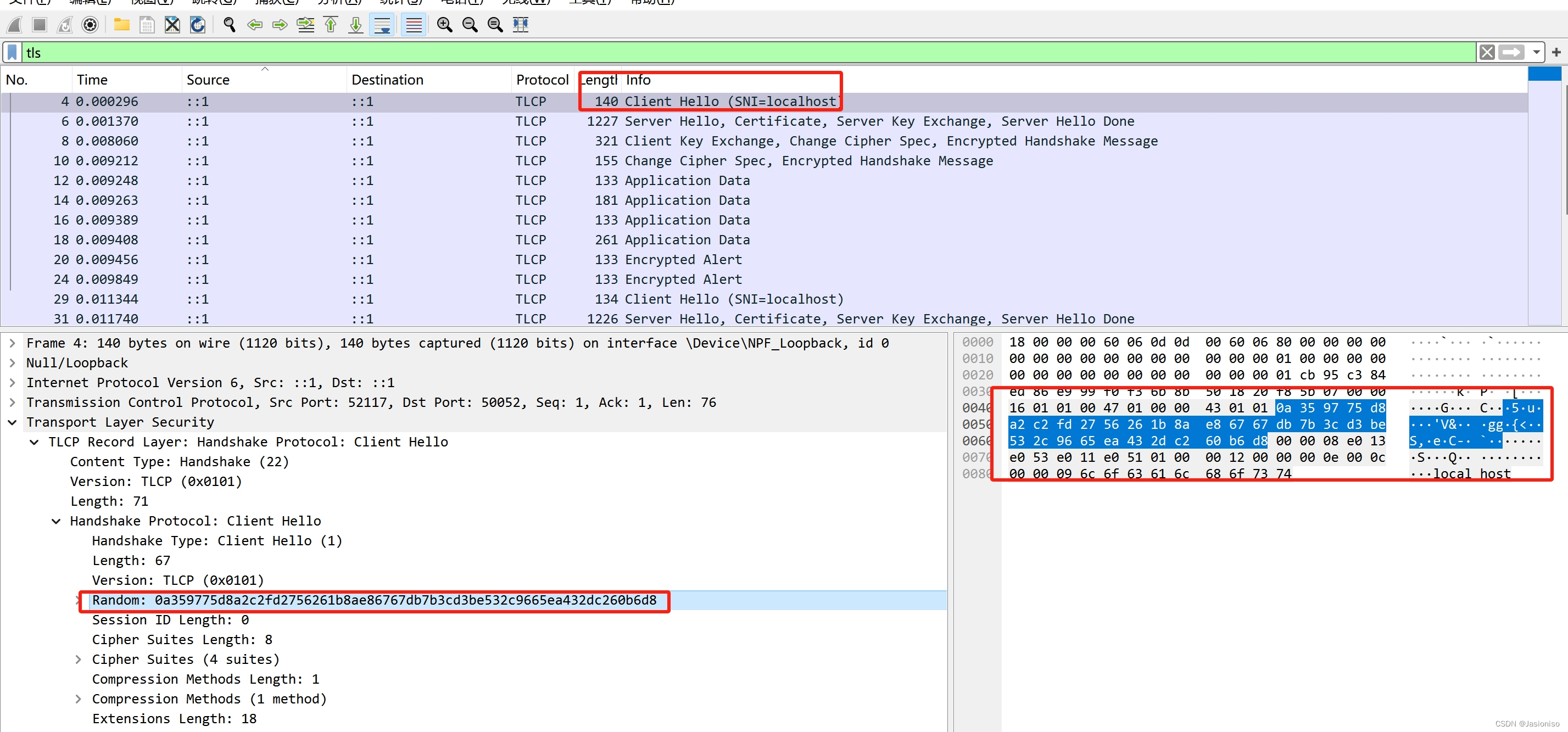1568x732 pixels.
Task: Expand Cipher Suites (4 suites) node
Action: (x=78, y=660)
